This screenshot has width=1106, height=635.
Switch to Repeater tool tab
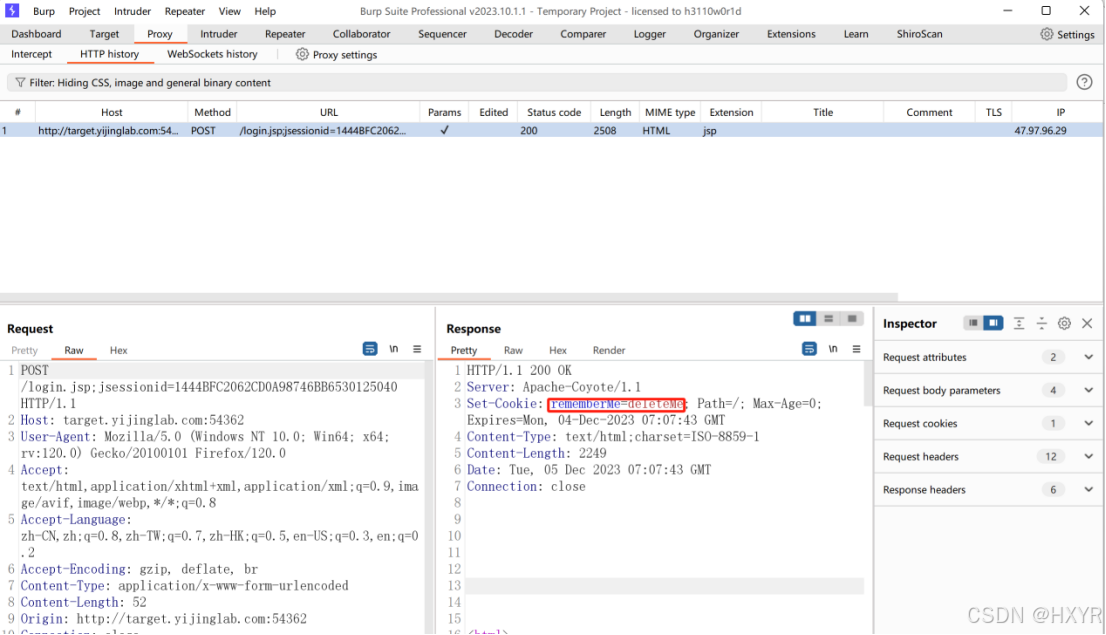pos(285,34)
